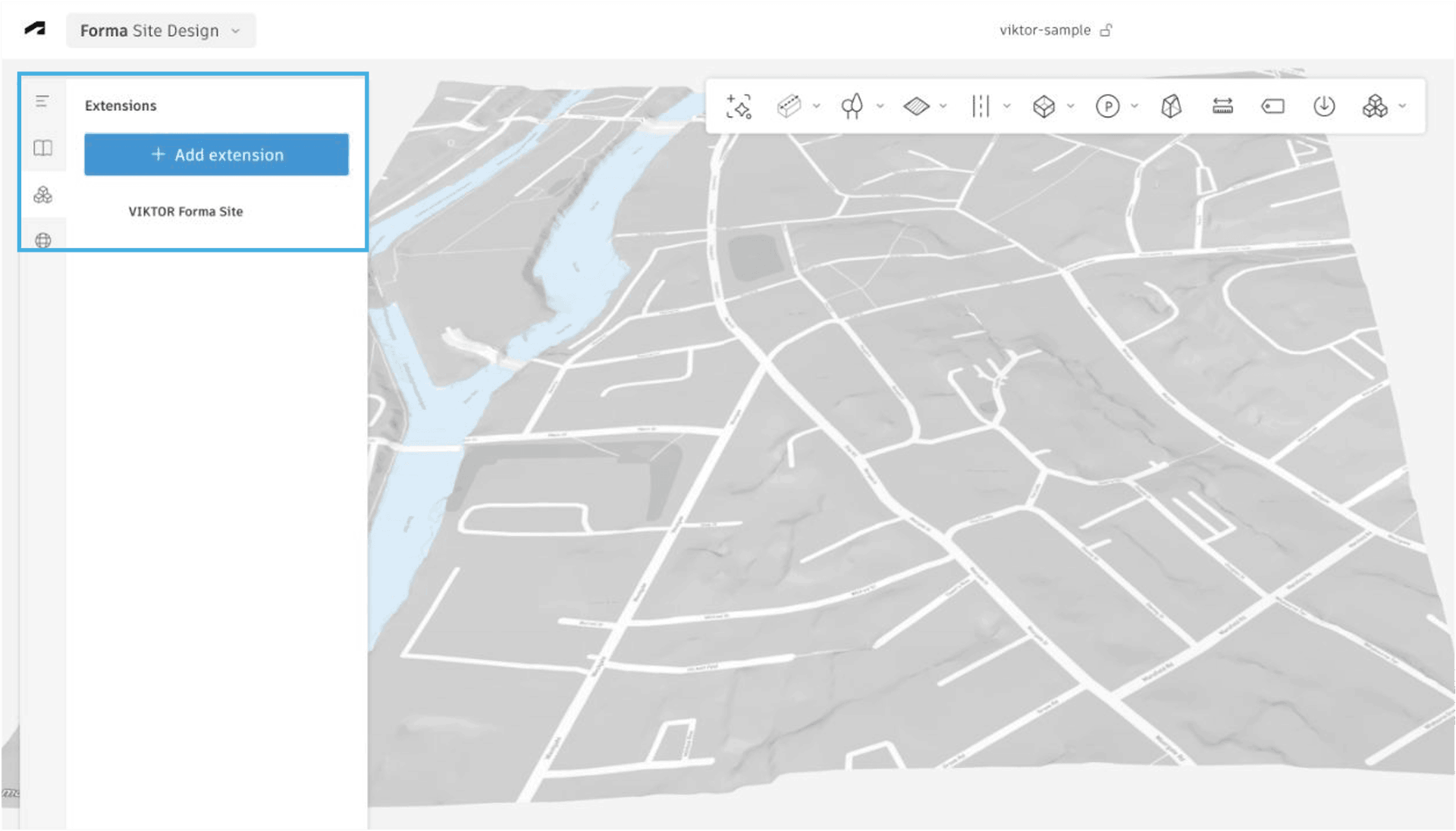Click the Add extension button
This screenshot has height=831, width=1456.
[x=216, y=155]
